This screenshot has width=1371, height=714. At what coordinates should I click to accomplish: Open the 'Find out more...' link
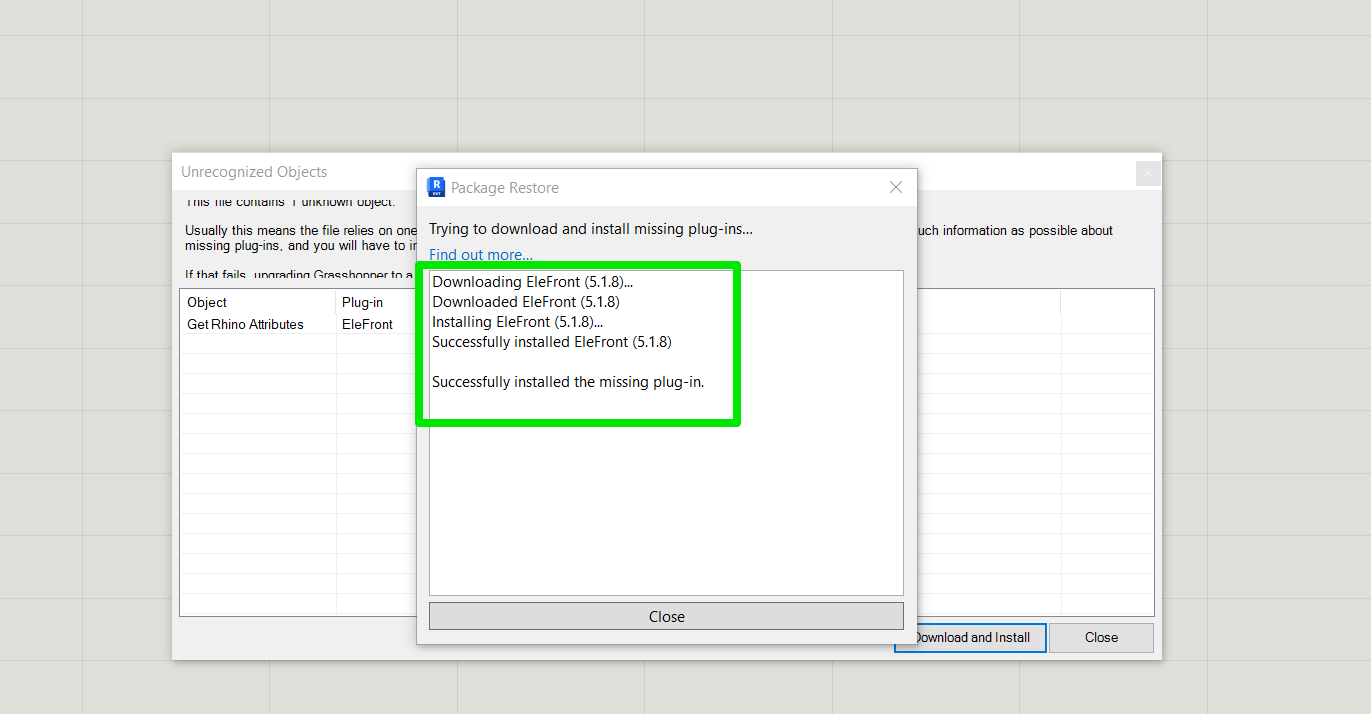pos(481,255)
